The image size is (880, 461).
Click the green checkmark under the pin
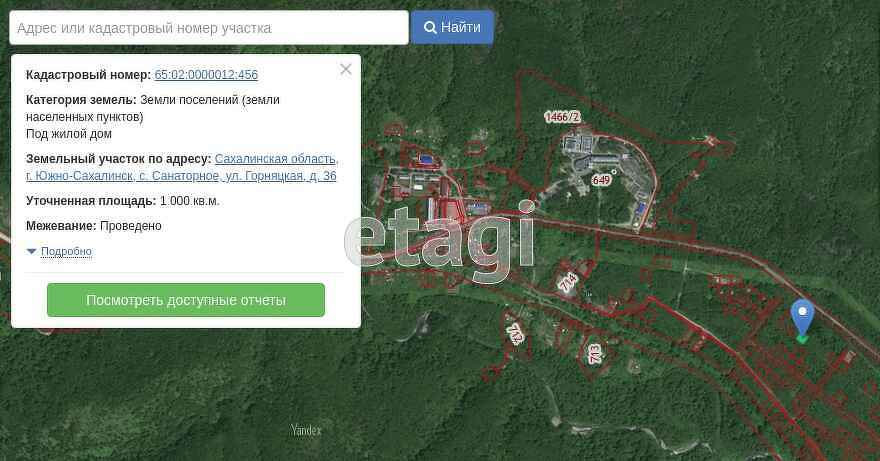(802, 339)
